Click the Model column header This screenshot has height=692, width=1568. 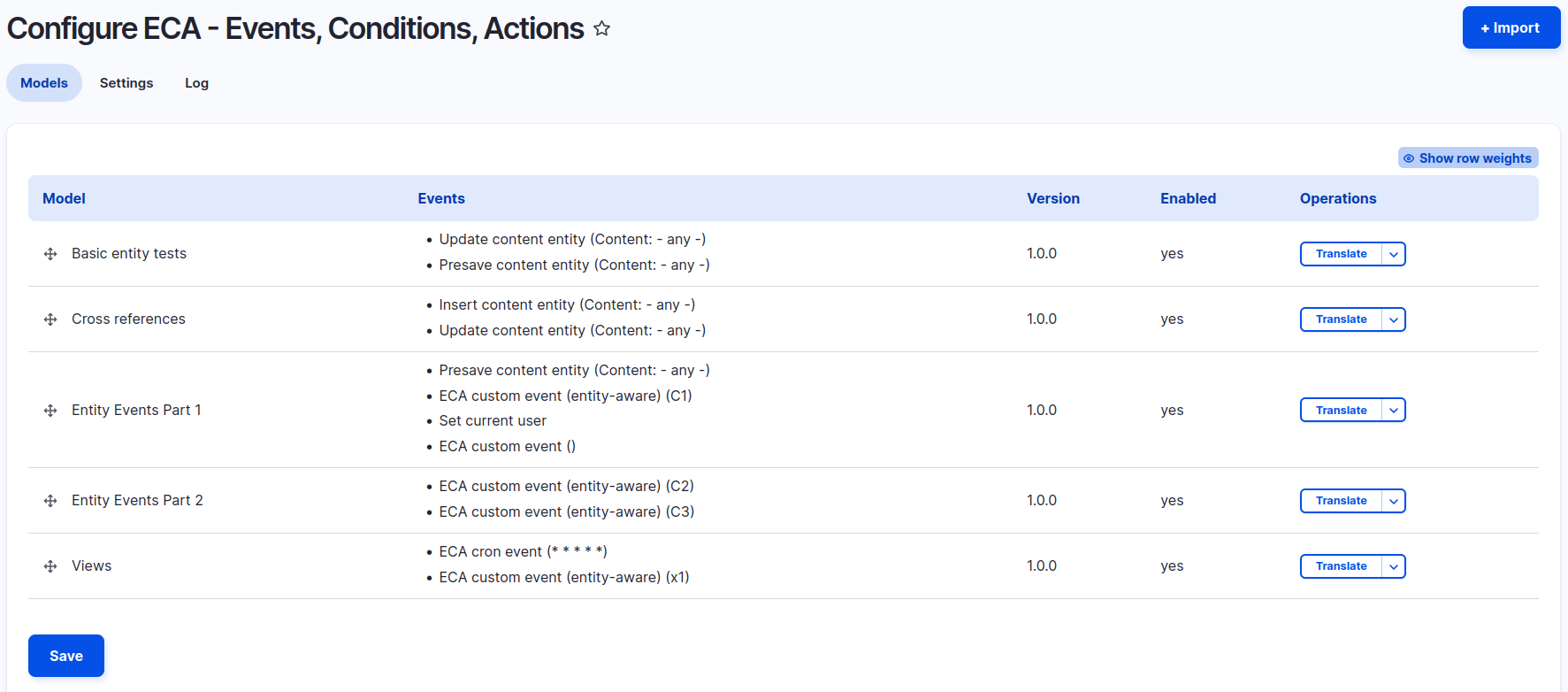(x=64, y=198)
